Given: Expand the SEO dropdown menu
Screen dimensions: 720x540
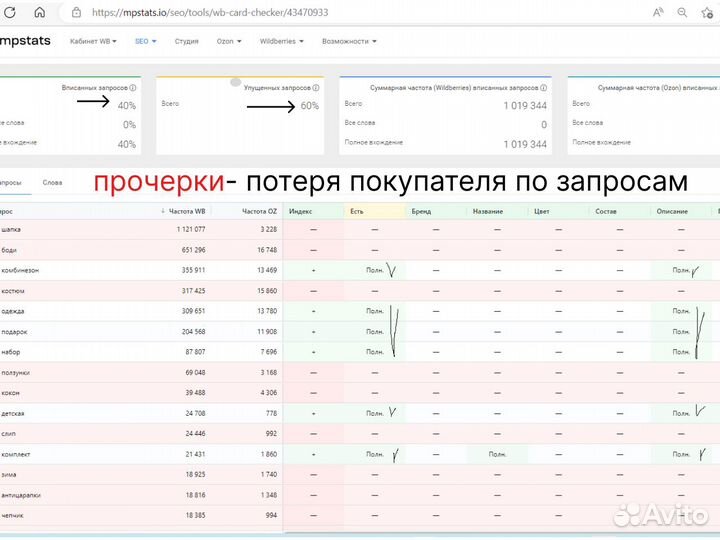Looking at the screenshot, I should click(146, 41).
